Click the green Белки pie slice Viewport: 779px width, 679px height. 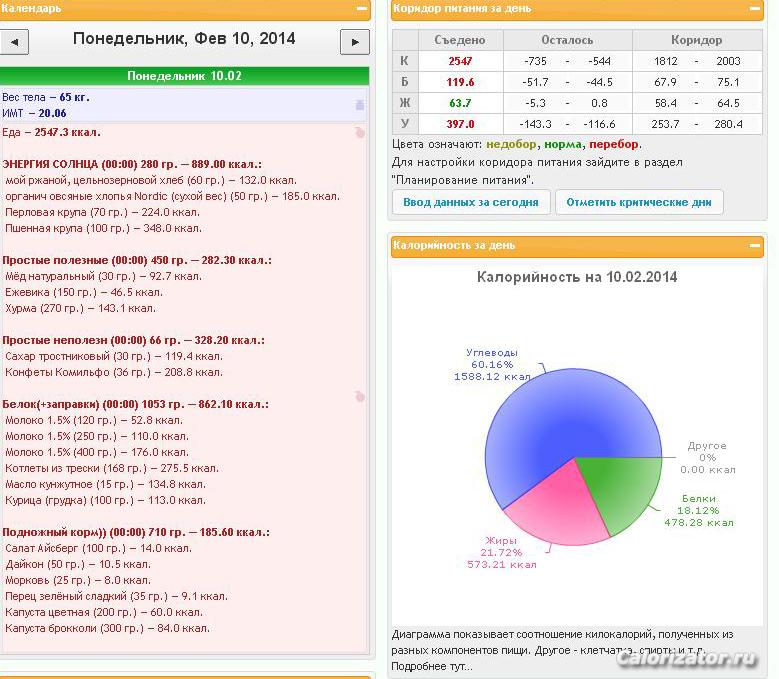pyautogui.click(x=621, y=487)
